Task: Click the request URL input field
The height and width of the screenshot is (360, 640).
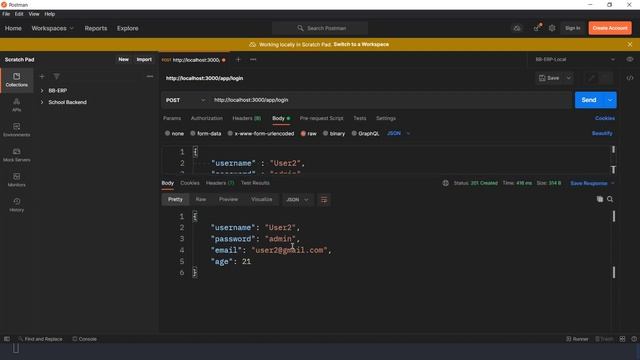Action: coord(390,100)
